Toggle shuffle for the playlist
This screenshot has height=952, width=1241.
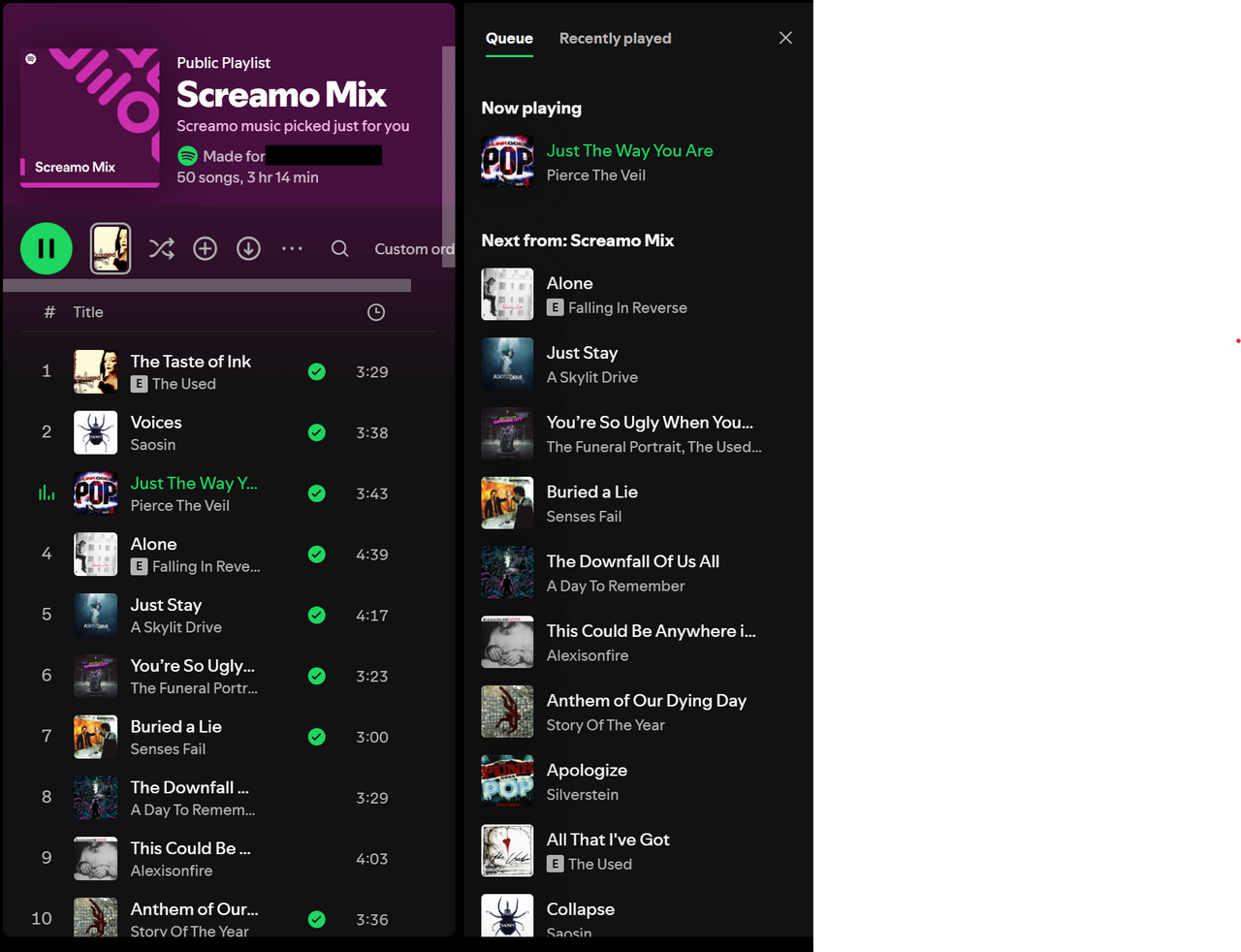162,249
